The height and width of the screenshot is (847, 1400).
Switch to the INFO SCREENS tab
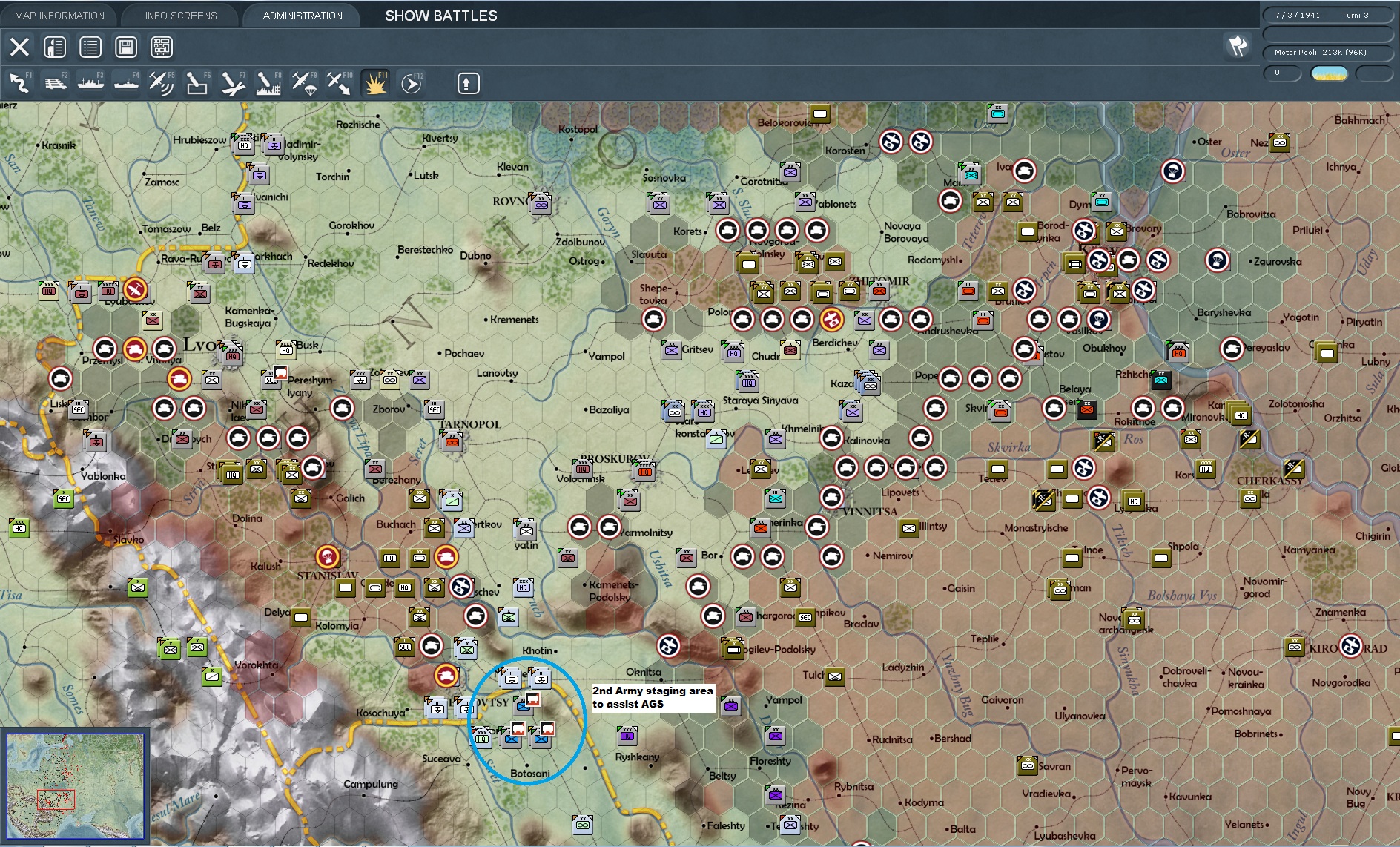181,16
